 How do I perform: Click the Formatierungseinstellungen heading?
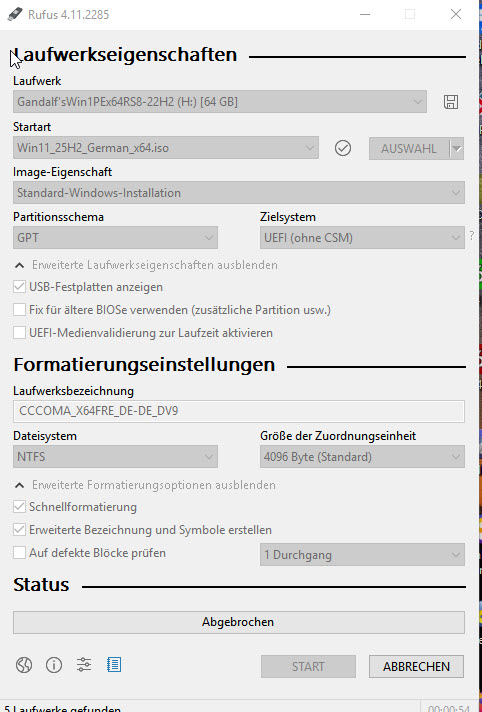coord(144,365)
